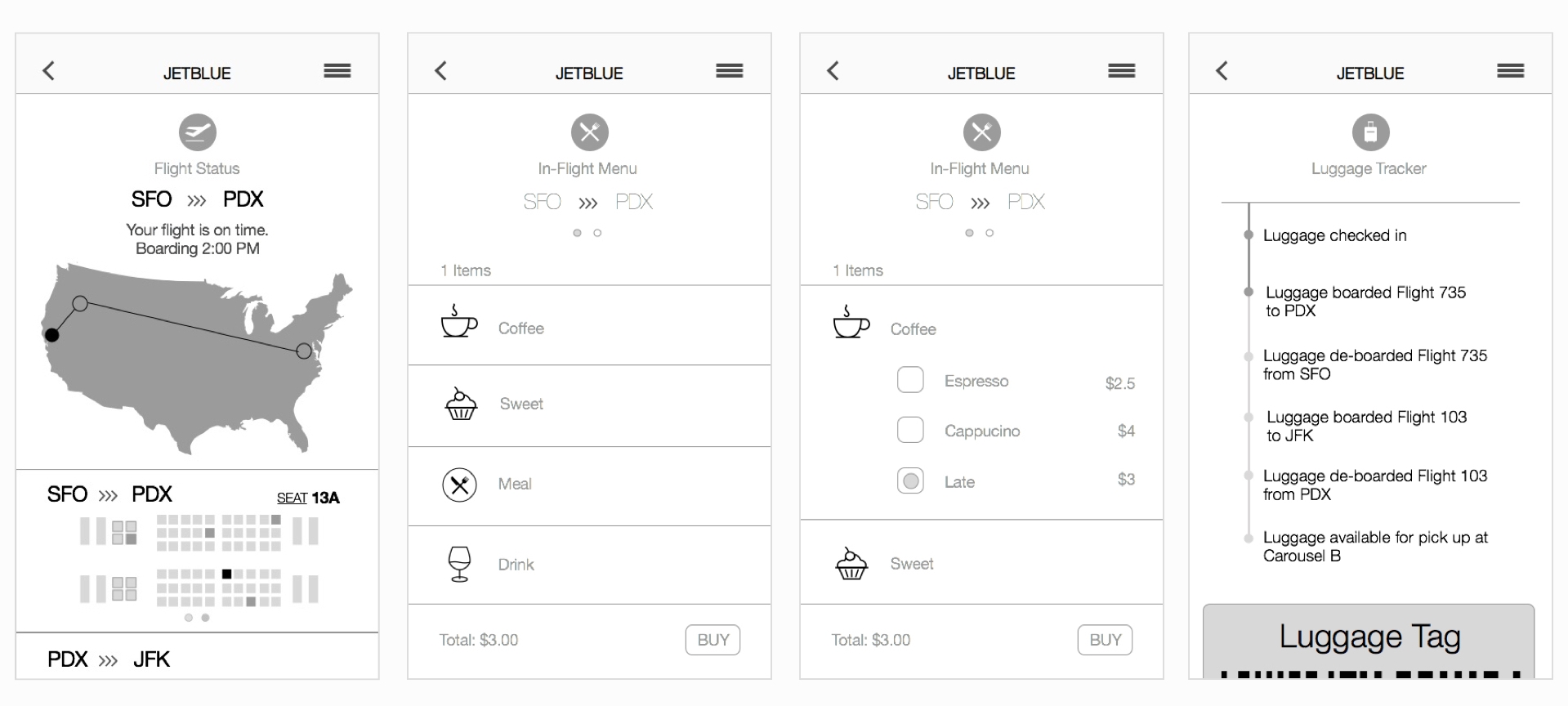Expand the PDX to JFK flight section

197,656
